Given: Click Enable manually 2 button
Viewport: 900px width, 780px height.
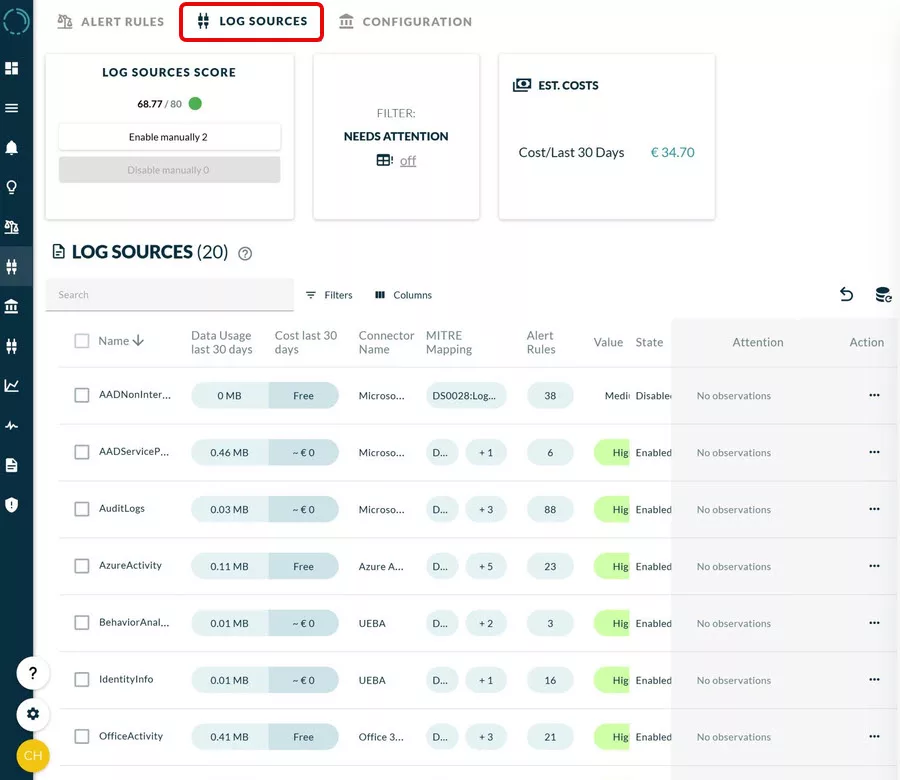Looking at the screenshot, I should click(x=169, y=137).
